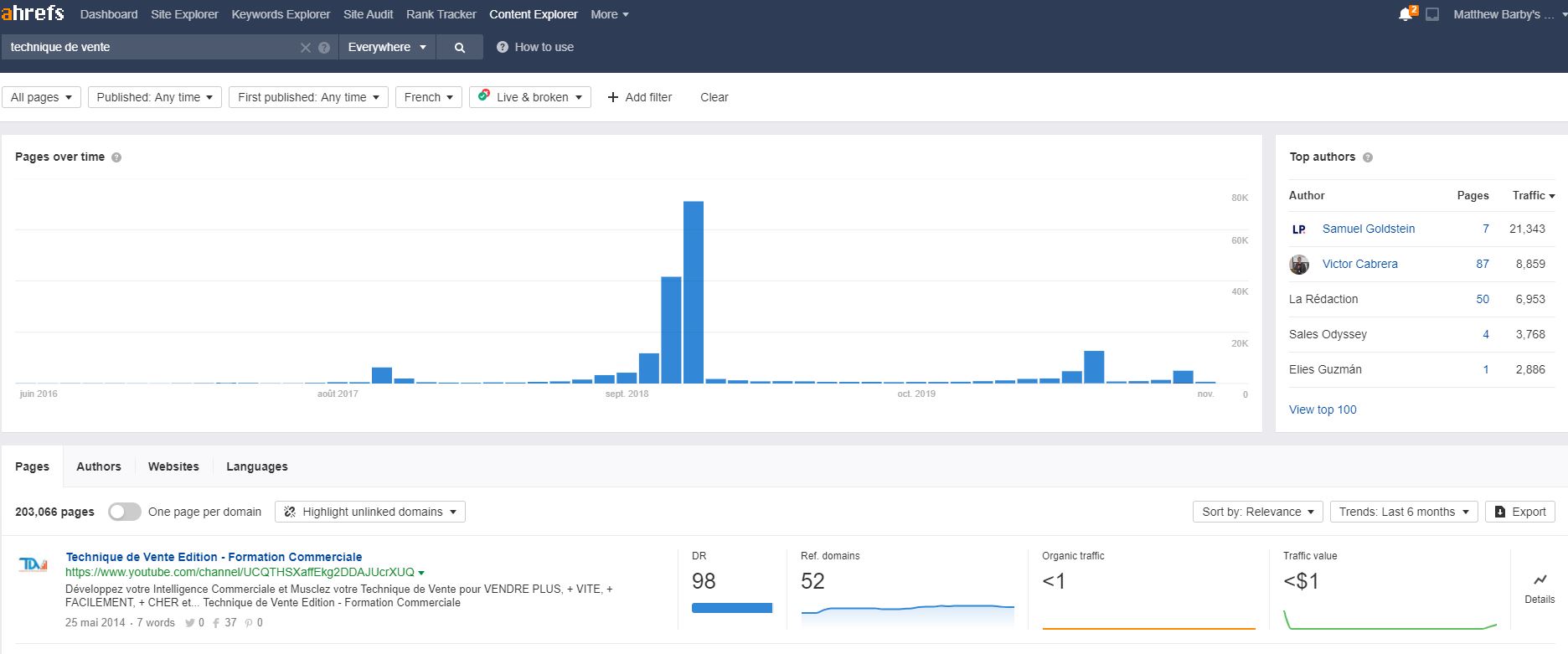The image size is (1568, 654).
Task: Go to Keywords Explorer
Action: 281,14
